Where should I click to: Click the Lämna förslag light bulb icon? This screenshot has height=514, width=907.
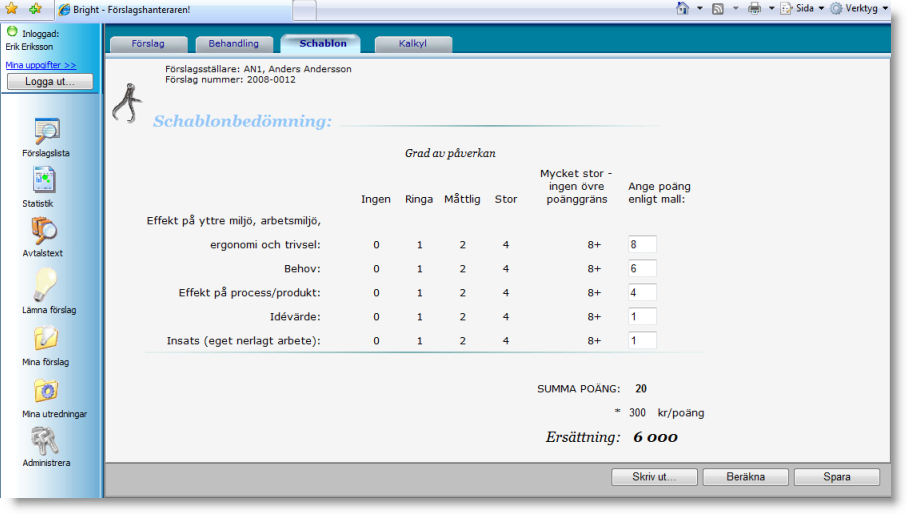(x=45, y=285)
